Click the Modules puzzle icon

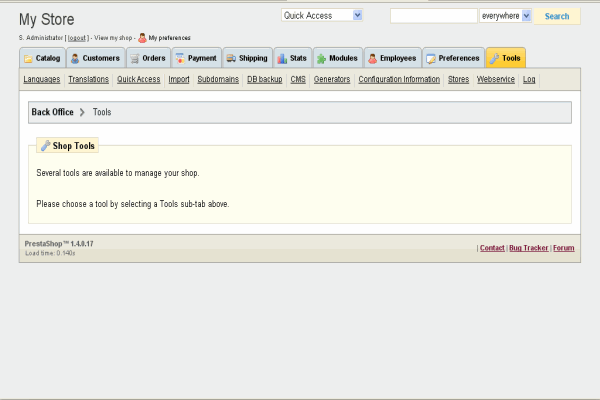[x=321, y=58]
